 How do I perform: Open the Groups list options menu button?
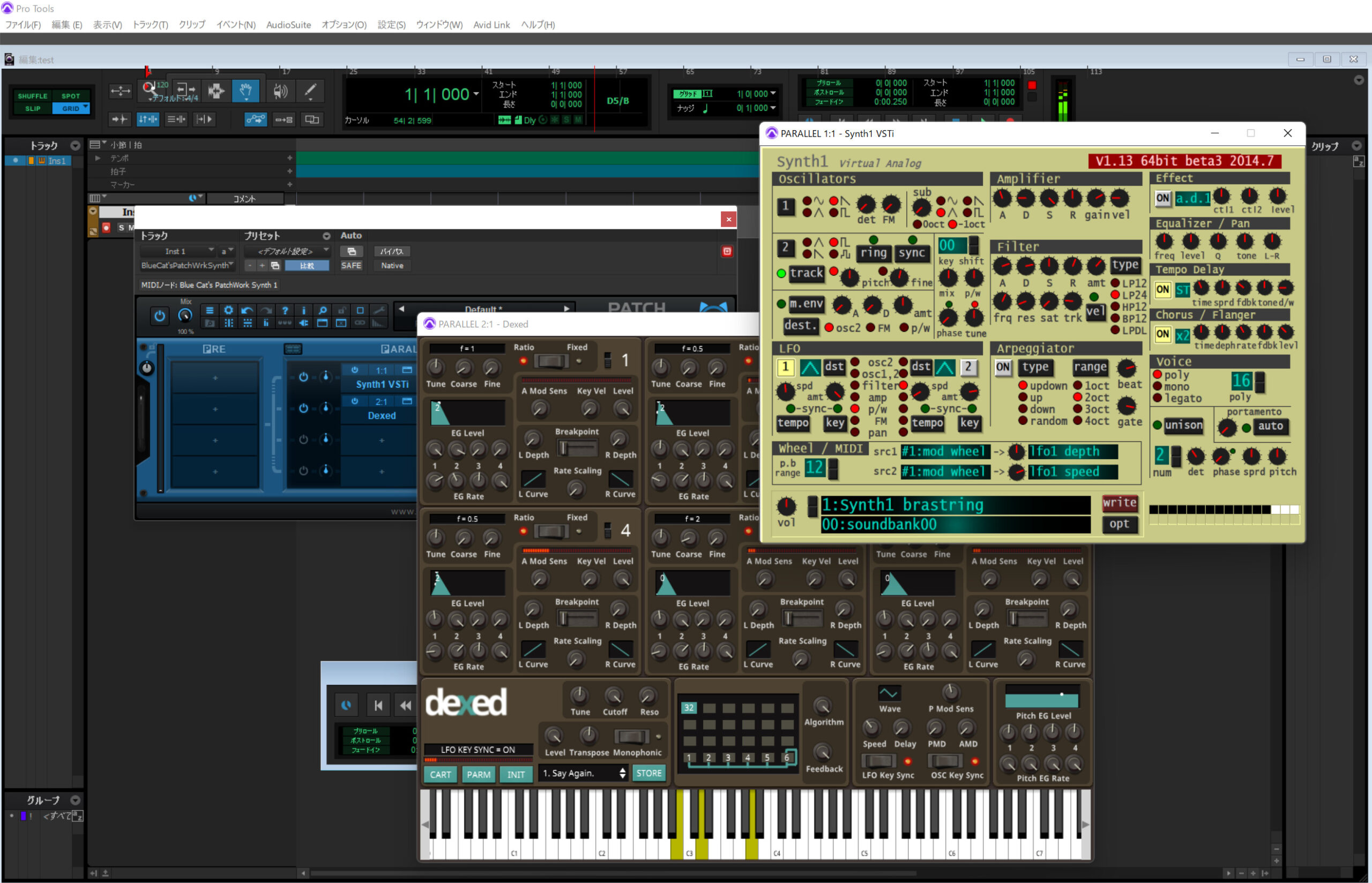click(74, 800)
